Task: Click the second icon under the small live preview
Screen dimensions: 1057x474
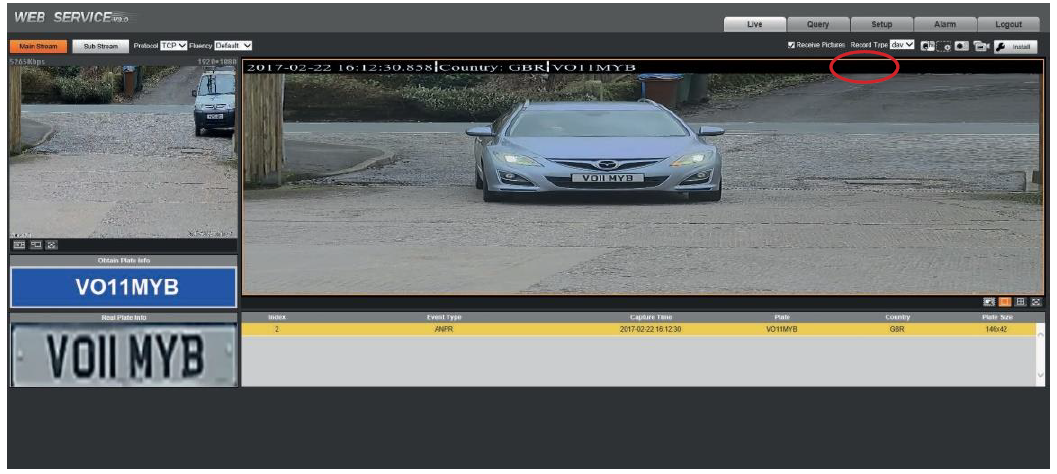Action: pos(36,245)
